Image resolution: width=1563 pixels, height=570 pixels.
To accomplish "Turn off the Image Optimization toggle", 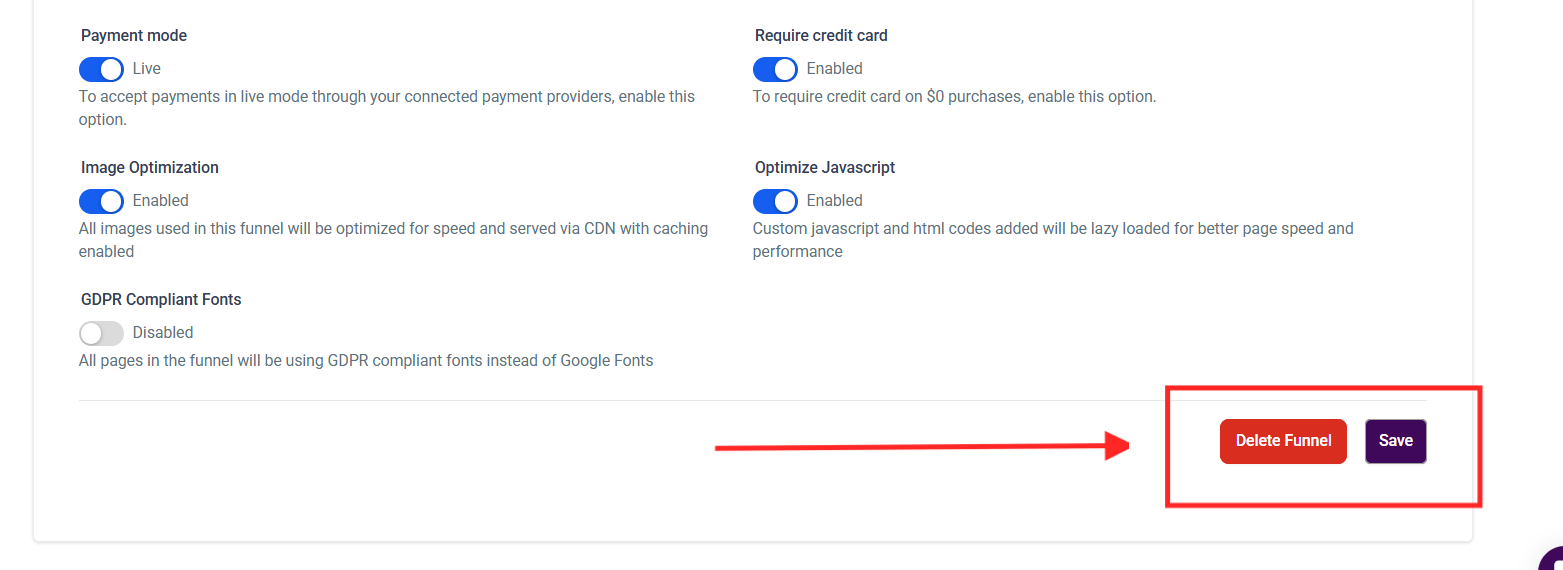I will pyautogui.click(x=101, y=201).
